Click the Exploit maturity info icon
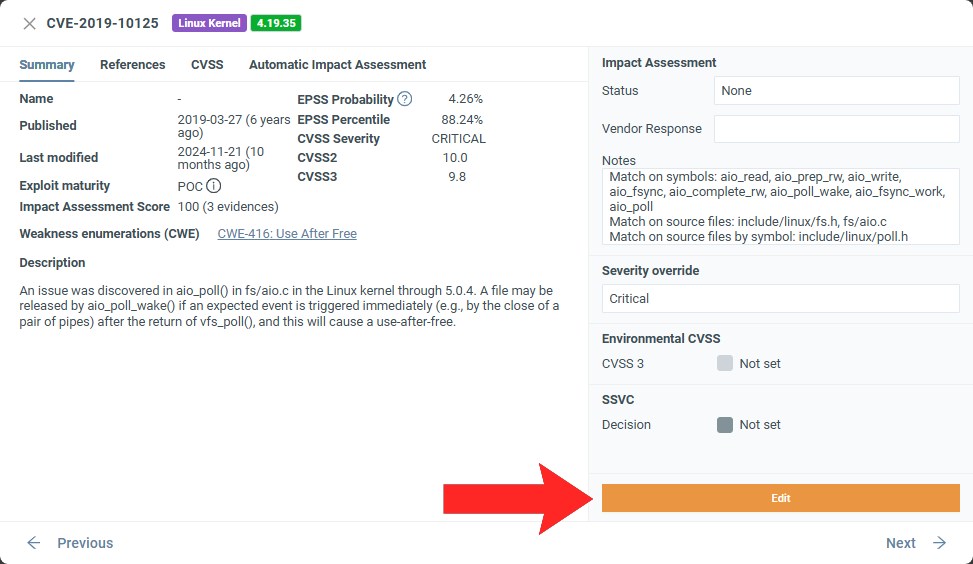This screenshot has height=564, width=973. (x=214, y=186)
